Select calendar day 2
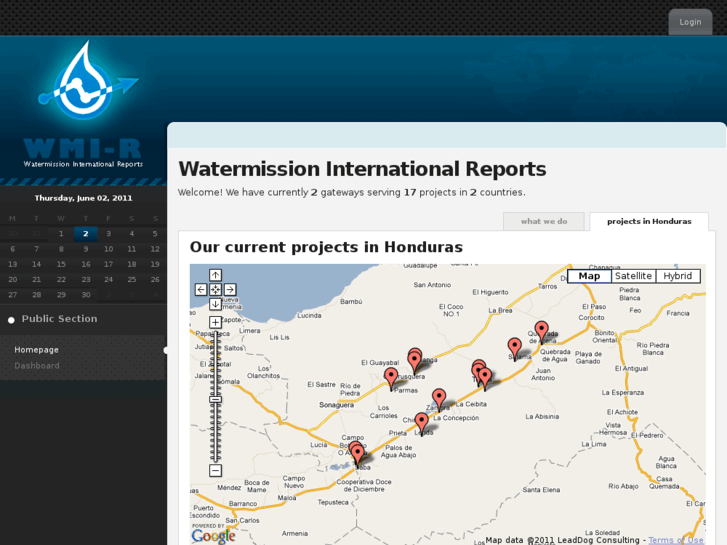727x545 pixels. (86, 234)
